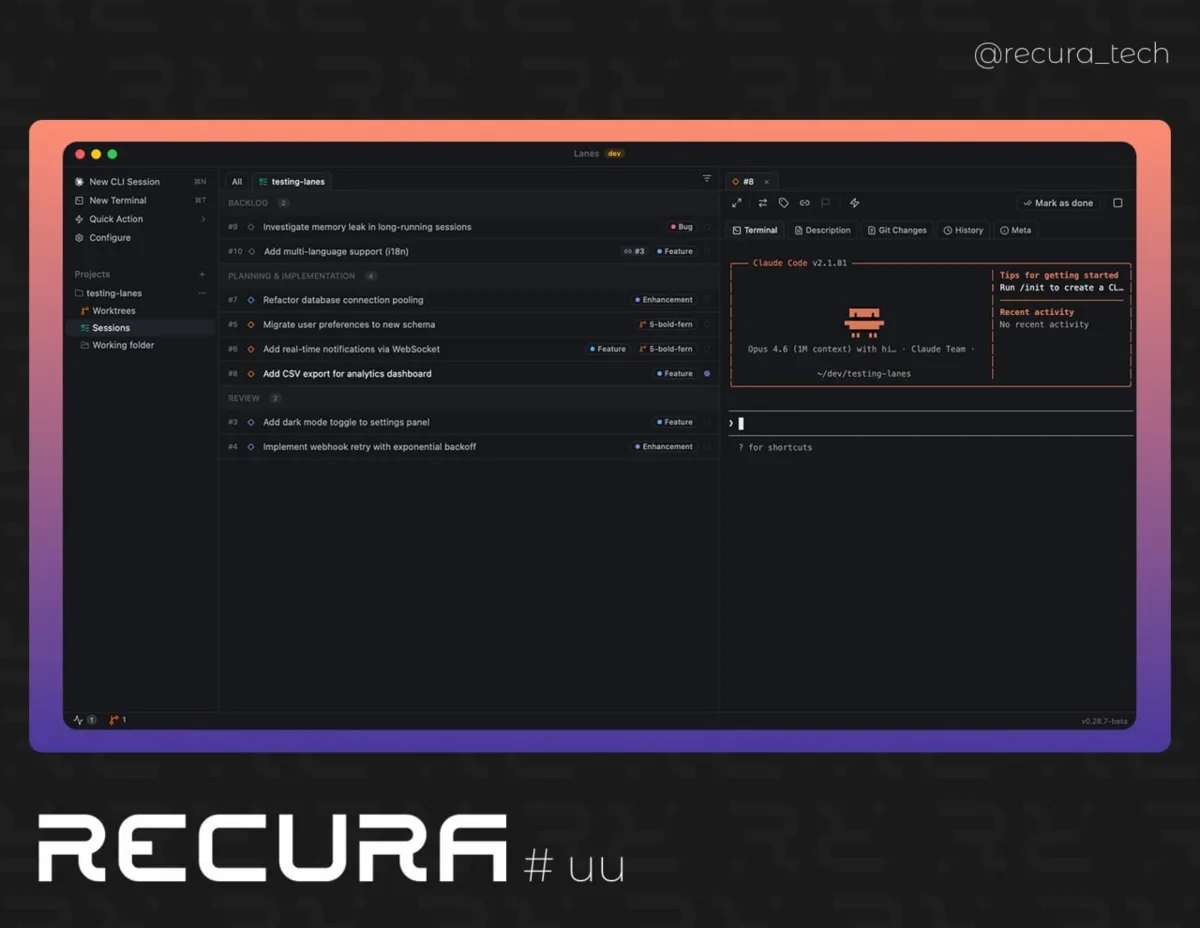The width and height of the screenshot is (1200, 928).
Task: Select Sessions in the project tree
Action: point(140,328)
